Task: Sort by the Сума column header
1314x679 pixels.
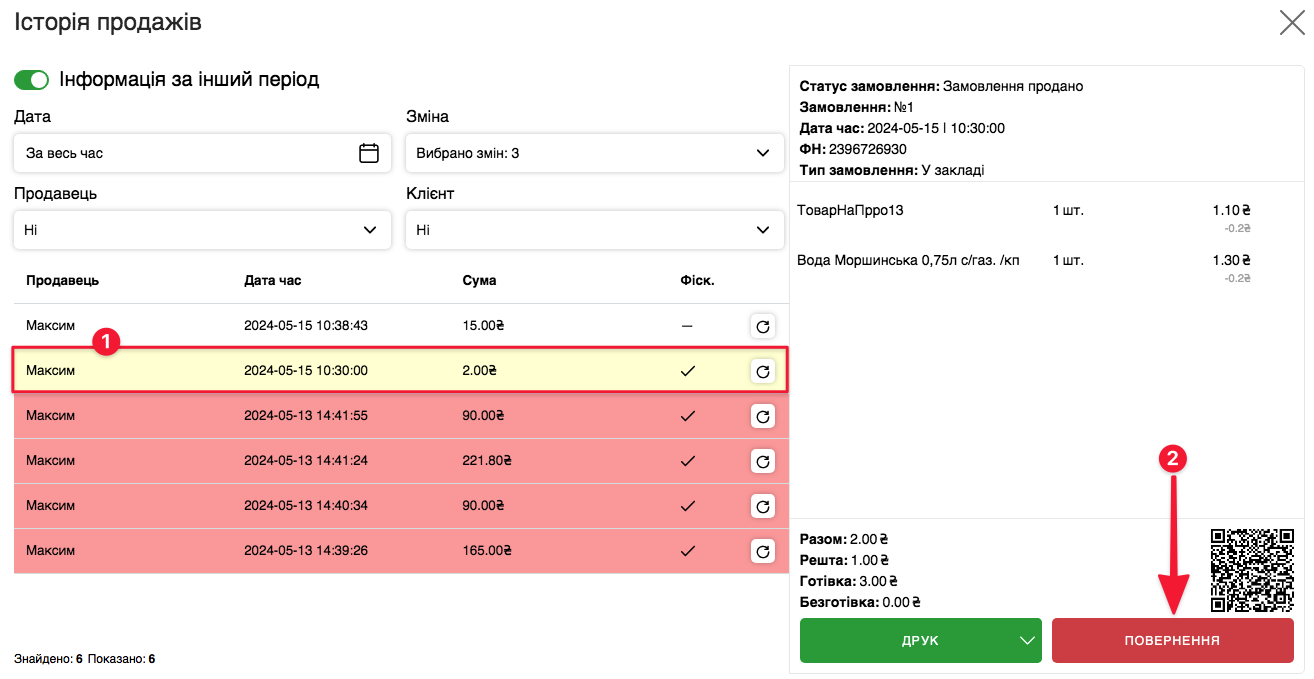Action: 479,281
